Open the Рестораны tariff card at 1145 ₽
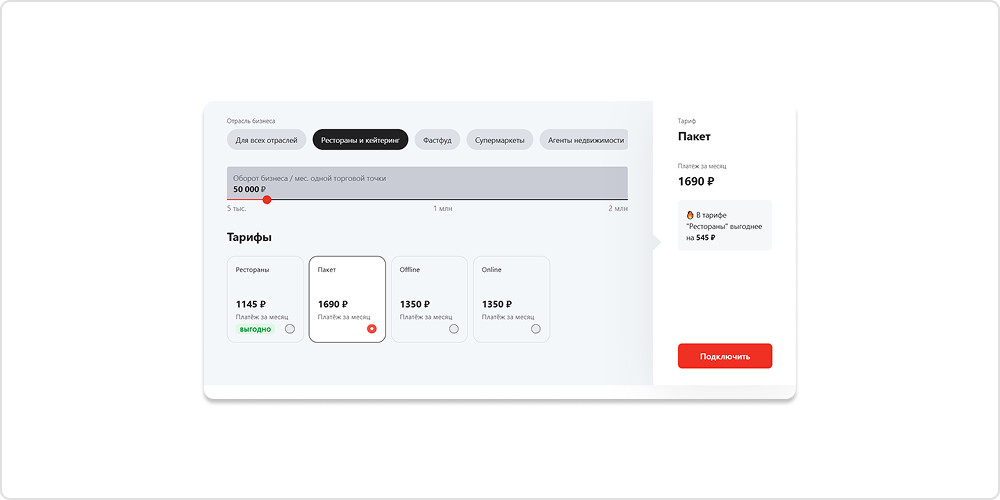The width and height of the screenshot is (1000, 500). (265, 299)
